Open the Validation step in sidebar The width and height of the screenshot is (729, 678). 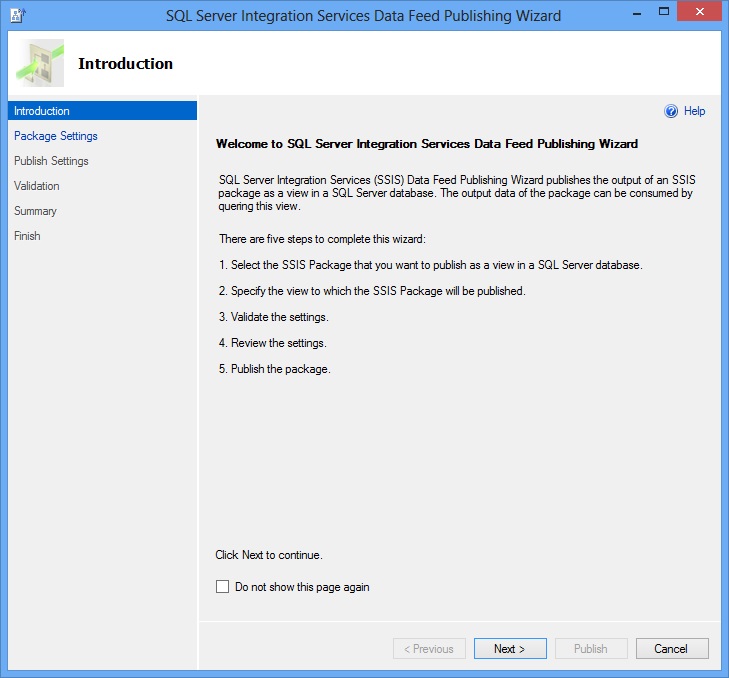point(37,186)
